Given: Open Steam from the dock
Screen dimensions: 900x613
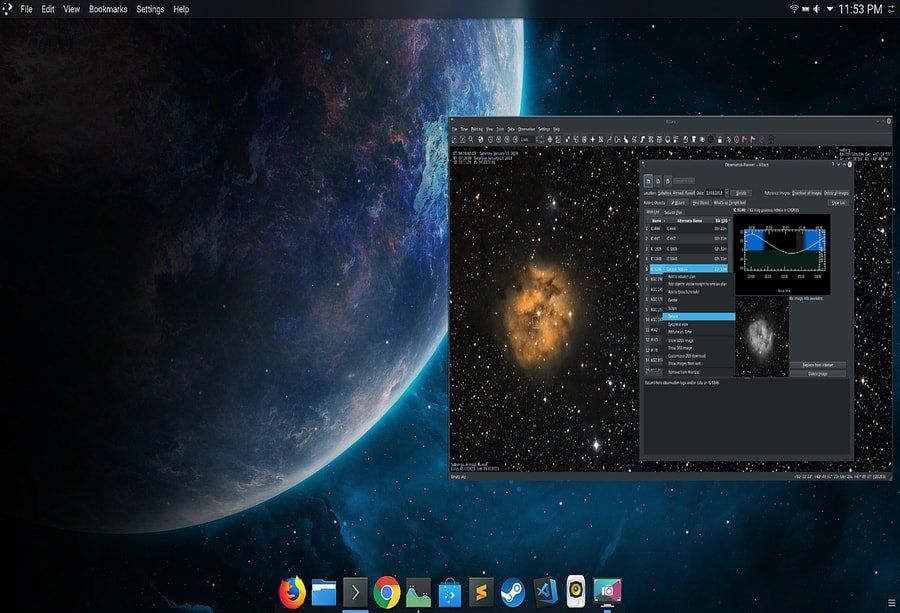Looking at the screenshot, I should click(513, 593).
